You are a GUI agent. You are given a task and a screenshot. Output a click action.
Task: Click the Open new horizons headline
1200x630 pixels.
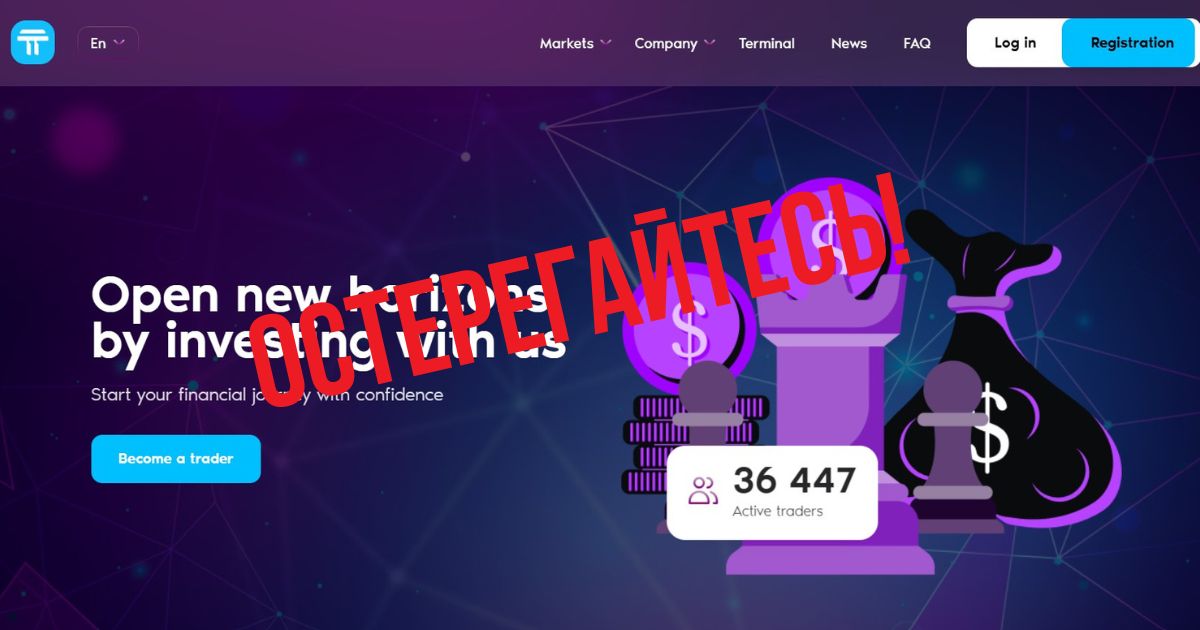pyautogui.click(x=329, y=317)
